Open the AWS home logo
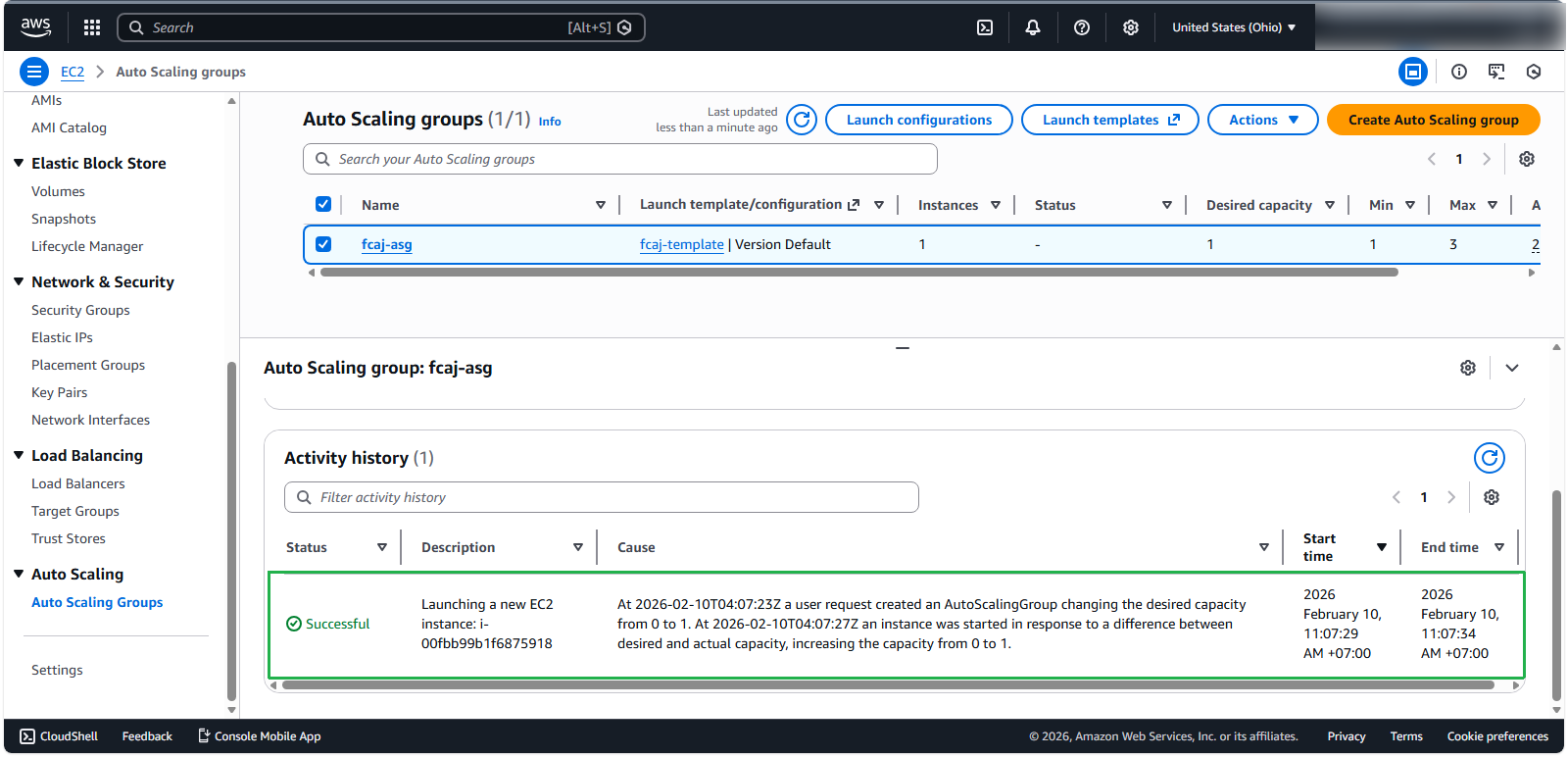The image size is (1568, 757). [36, 27]
